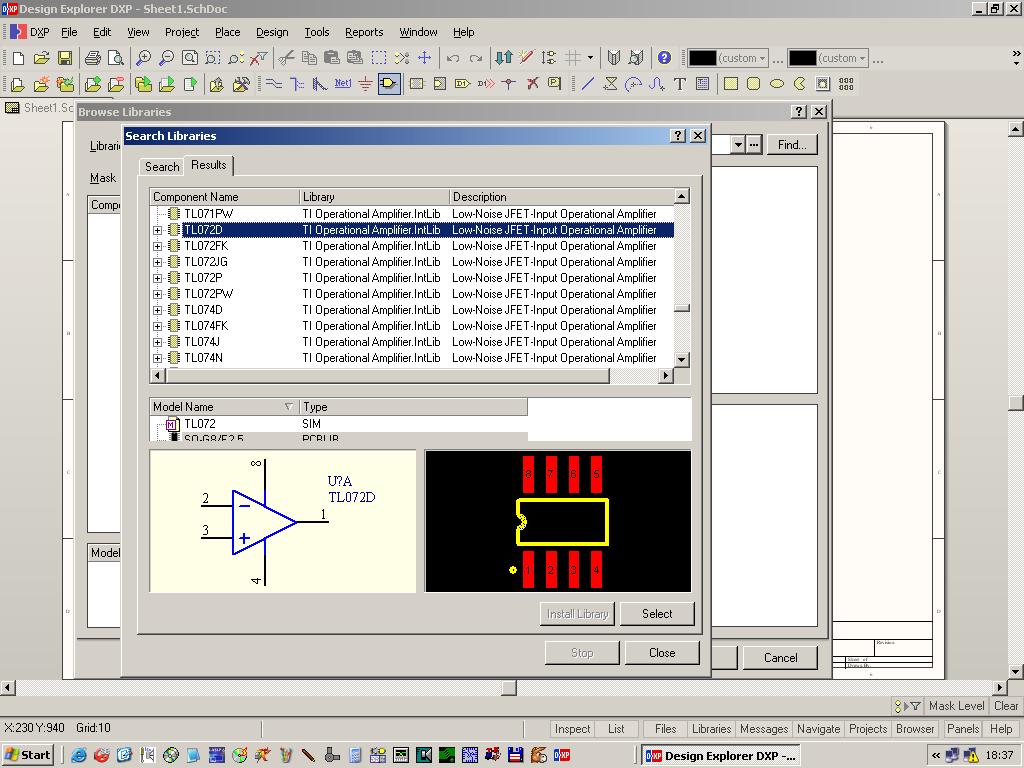
Task: Open the first custom color dropdown
Action: pyautogui.click(x=762, y=58)
